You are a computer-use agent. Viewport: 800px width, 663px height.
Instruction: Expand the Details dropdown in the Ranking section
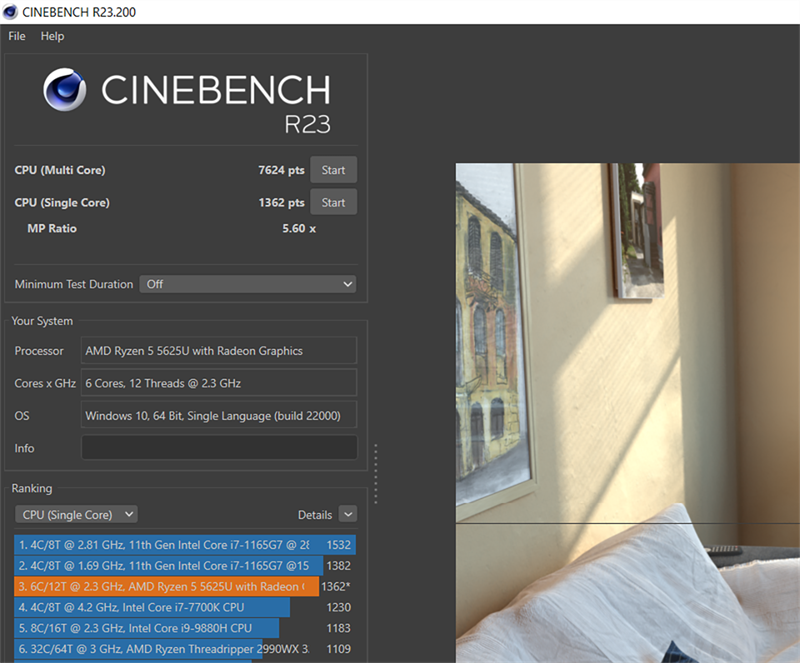coord(347,513)
